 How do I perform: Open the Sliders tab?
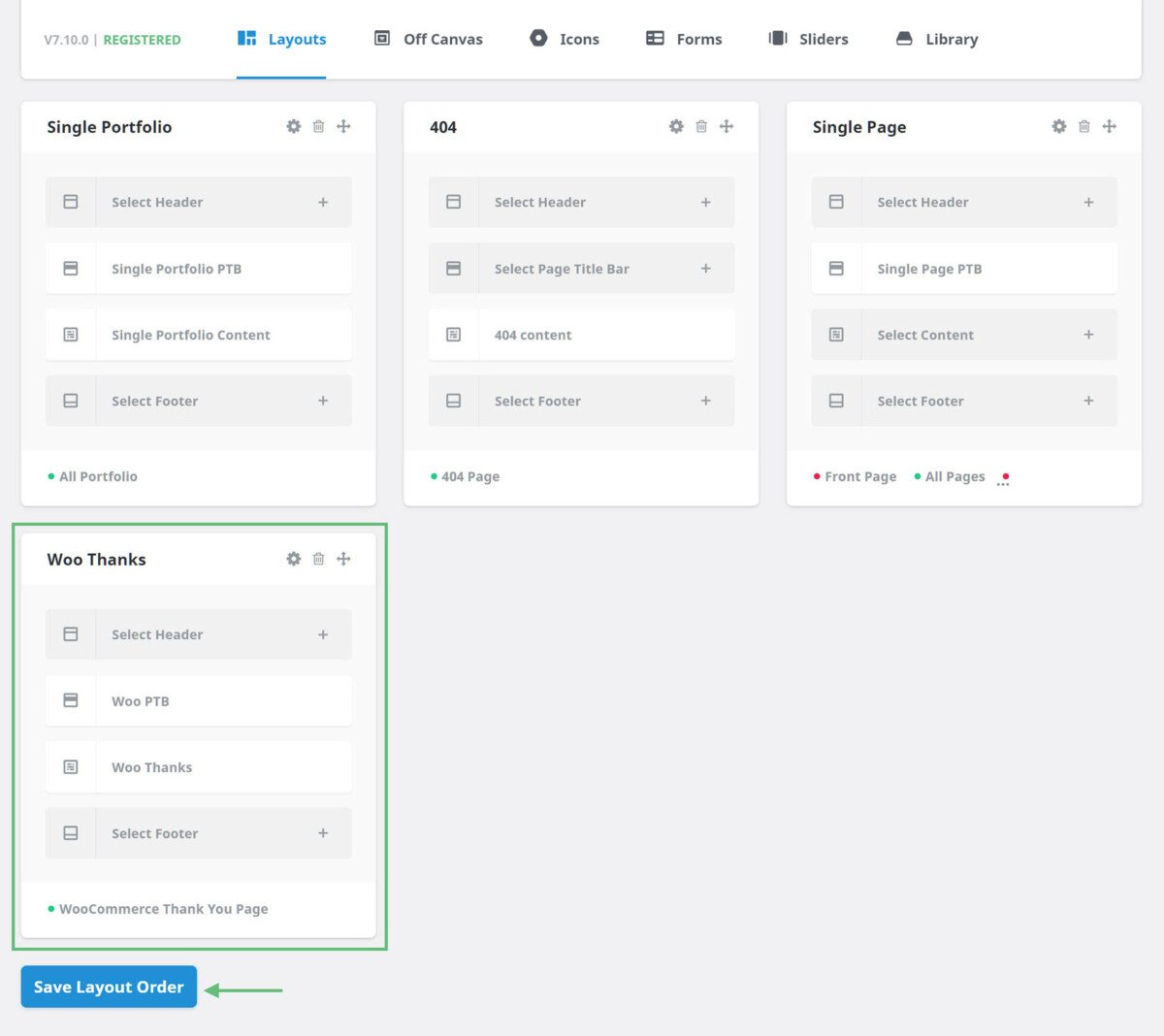(x=808, y=39)
